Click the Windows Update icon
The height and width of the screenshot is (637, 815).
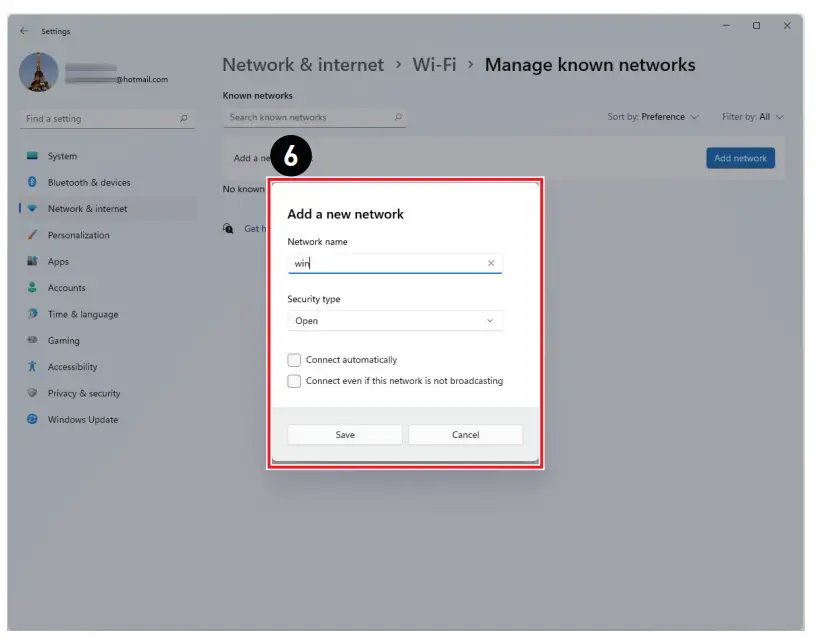(x=32, y=420)
